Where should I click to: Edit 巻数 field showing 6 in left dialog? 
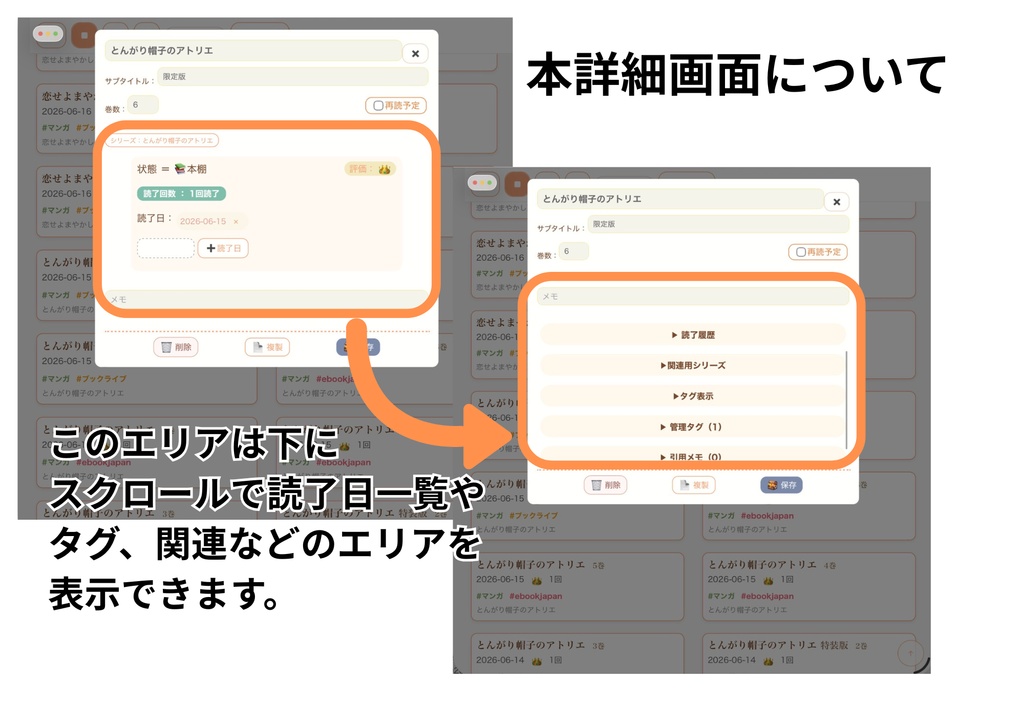point(142,104)
